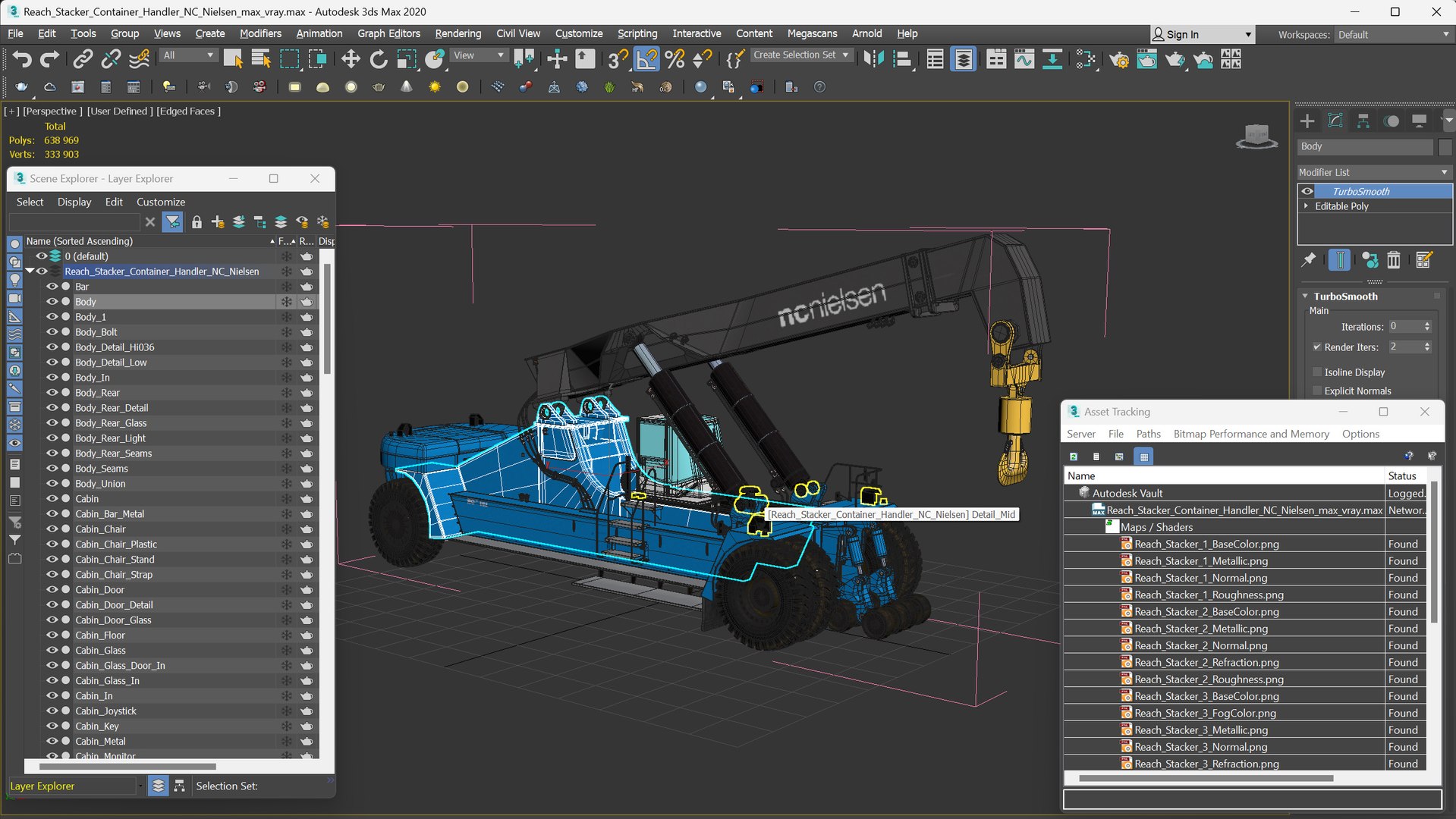Click the Undo arrow icon
The height and width of the screenshot is (819, 1456).
click(22, 59)
